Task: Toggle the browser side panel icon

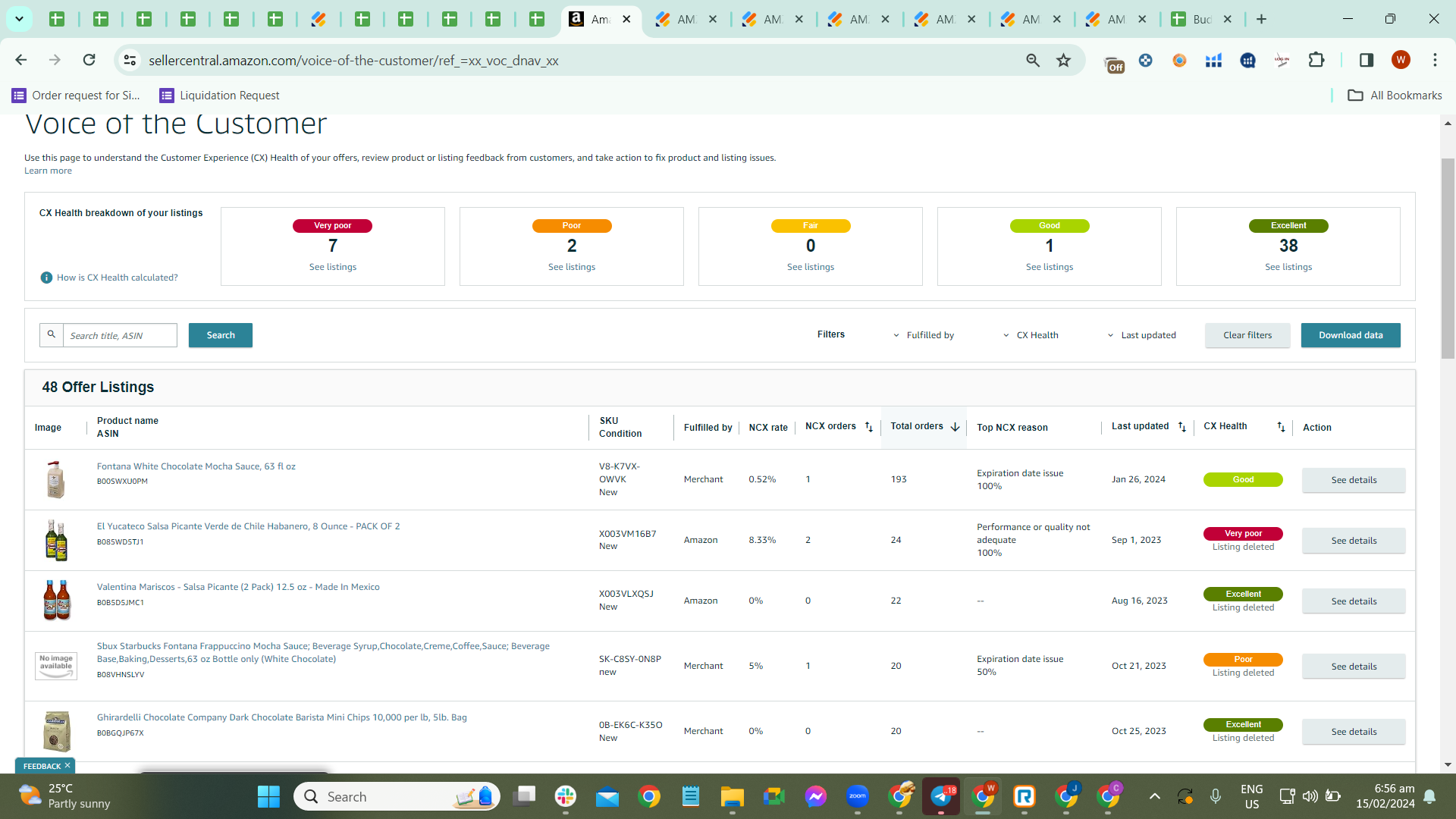Action: pos(1366,61)
